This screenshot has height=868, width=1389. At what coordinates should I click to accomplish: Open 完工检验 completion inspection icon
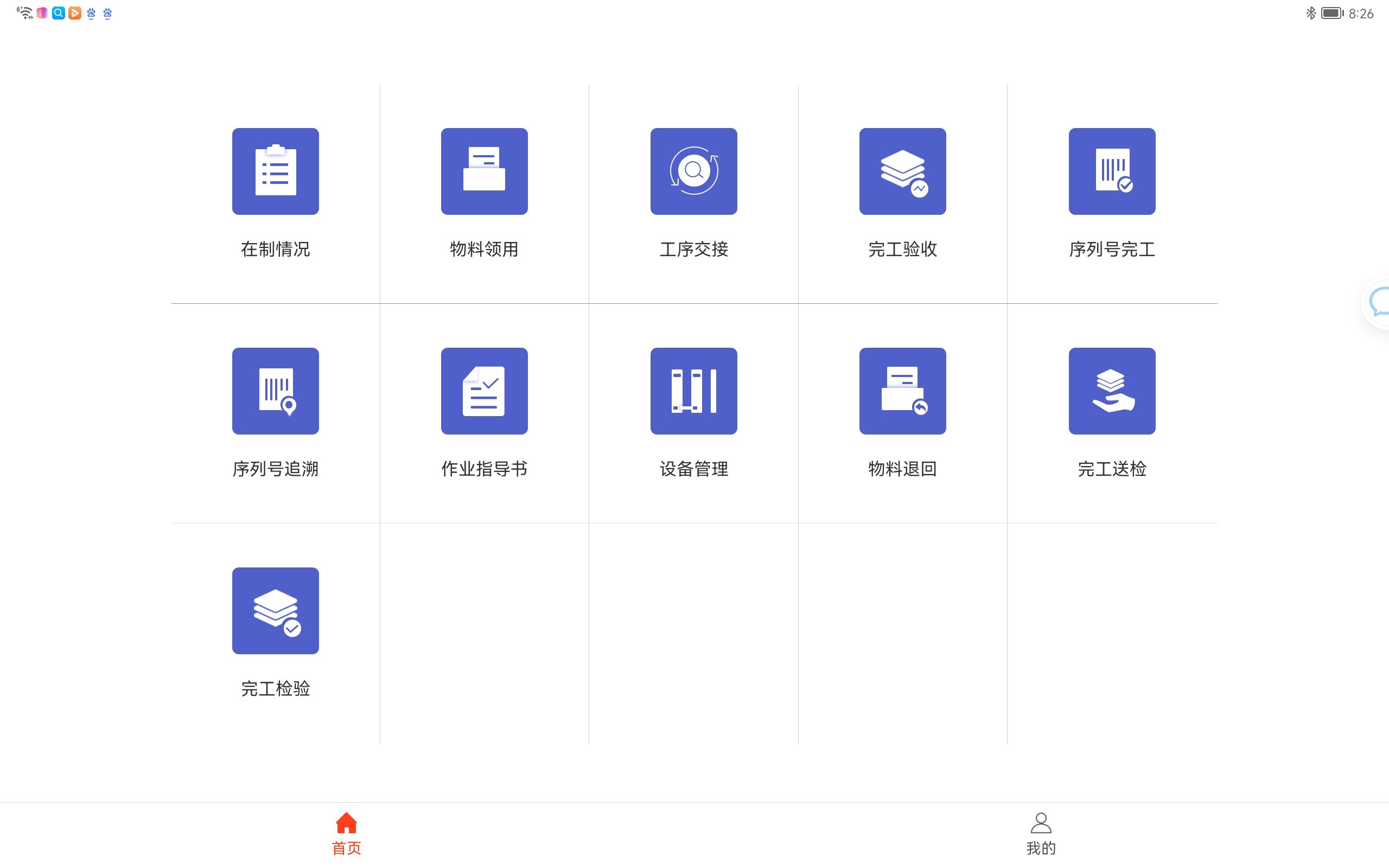(276, 610)
